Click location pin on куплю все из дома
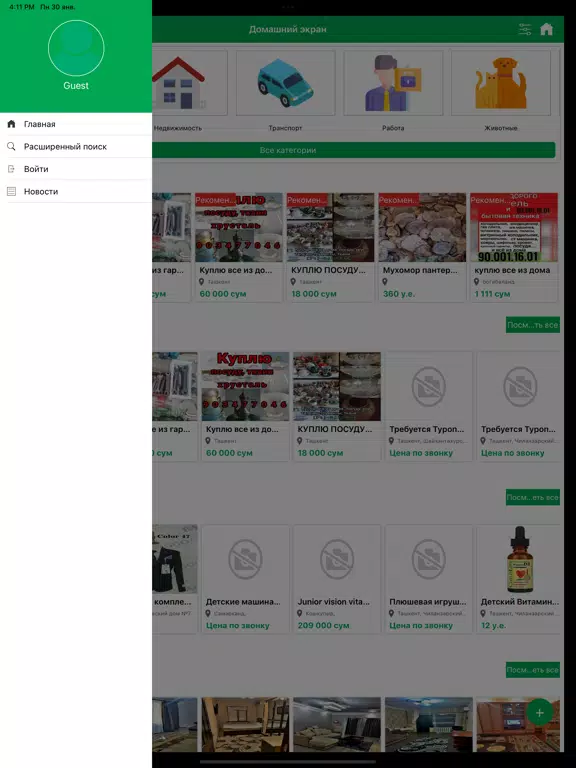Screen dimensions: 576x768 point(477,282)
